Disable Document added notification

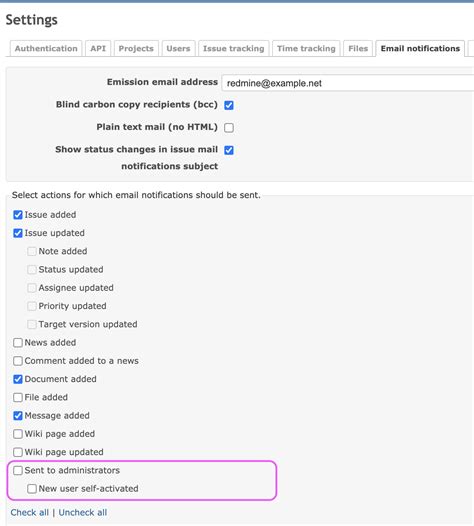click(18, 379)
